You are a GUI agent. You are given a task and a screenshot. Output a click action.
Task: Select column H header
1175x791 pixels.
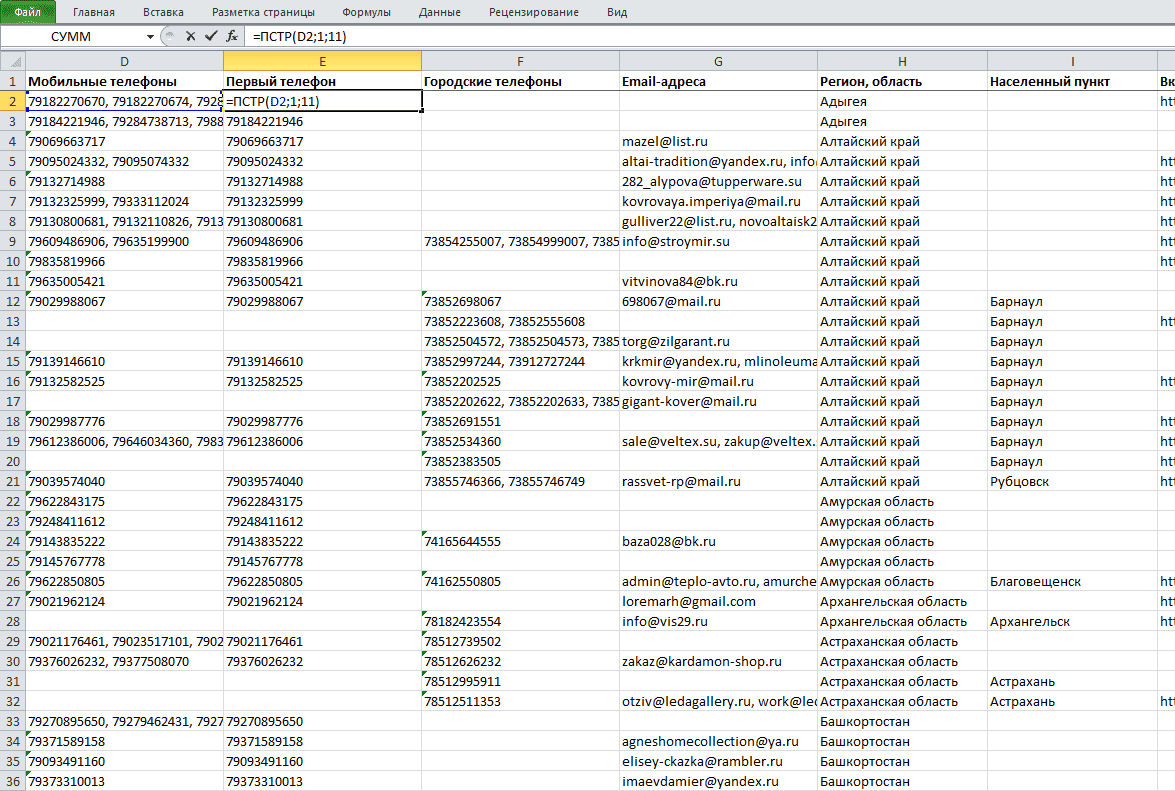click(902, 61)
